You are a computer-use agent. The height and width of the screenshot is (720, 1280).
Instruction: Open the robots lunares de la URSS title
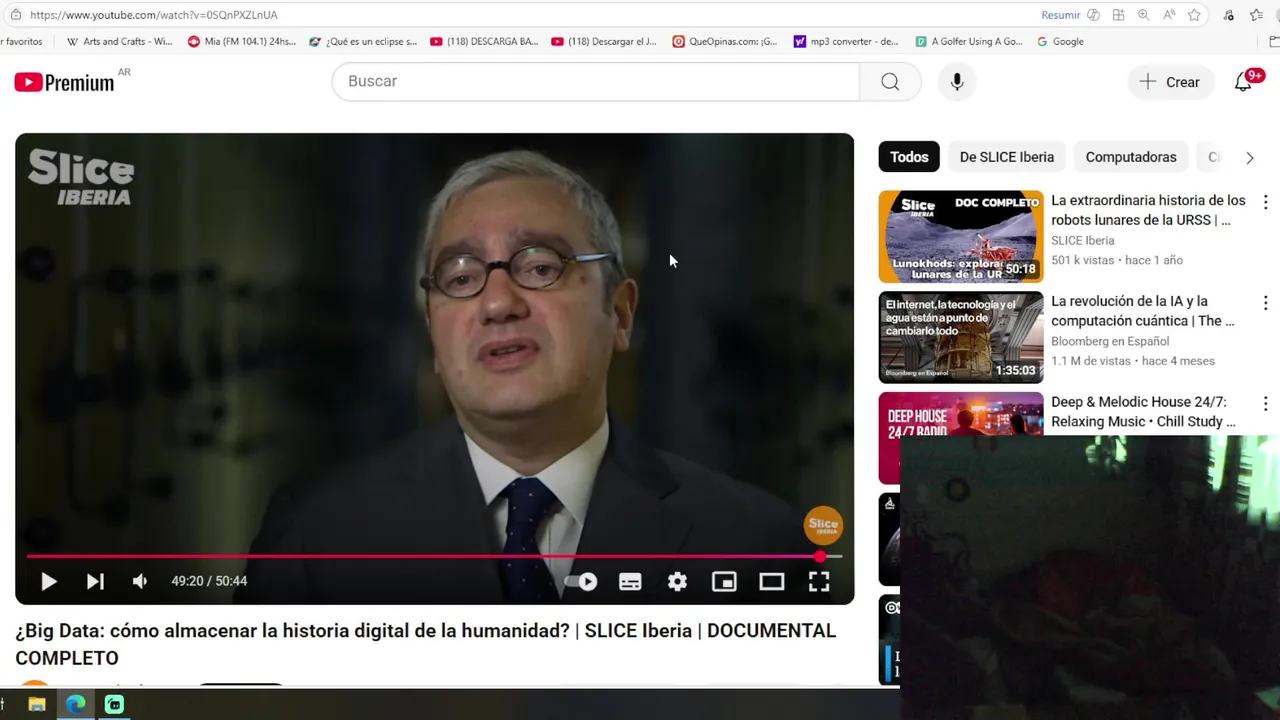point(1148,210)
